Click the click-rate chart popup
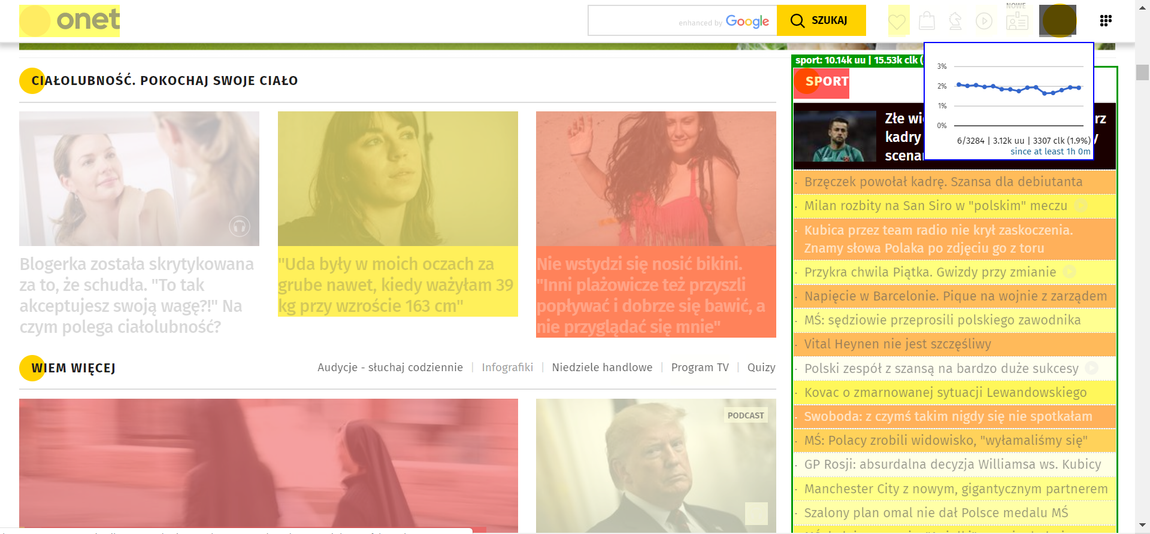 click(1008, 100)
